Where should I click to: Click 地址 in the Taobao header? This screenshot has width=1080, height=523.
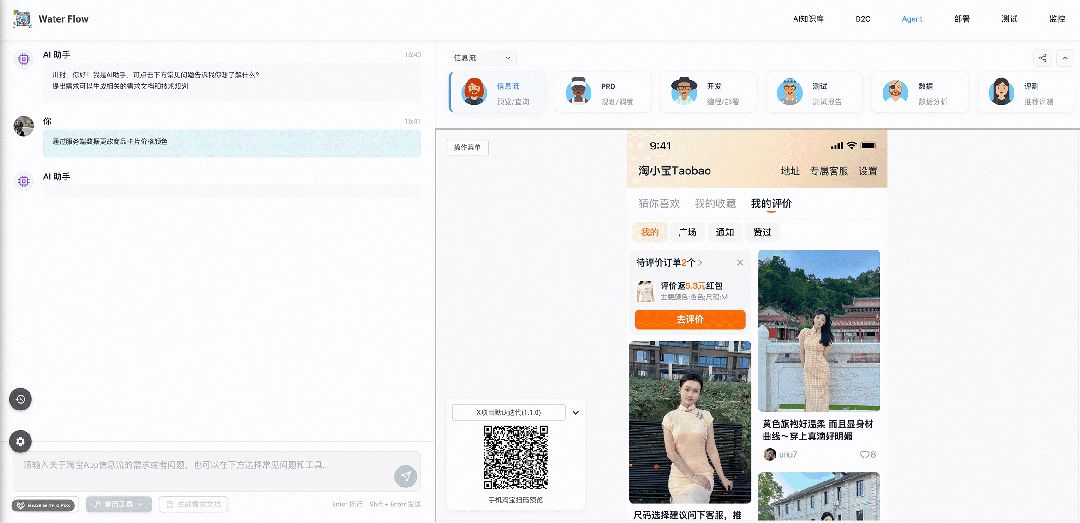[x=790, y=171]
